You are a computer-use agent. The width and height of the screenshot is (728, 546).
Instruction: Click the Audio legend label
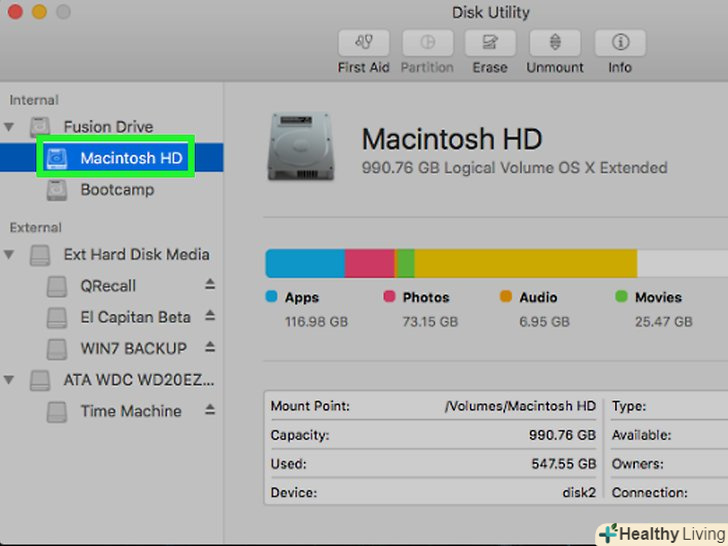tap(538, 298)
